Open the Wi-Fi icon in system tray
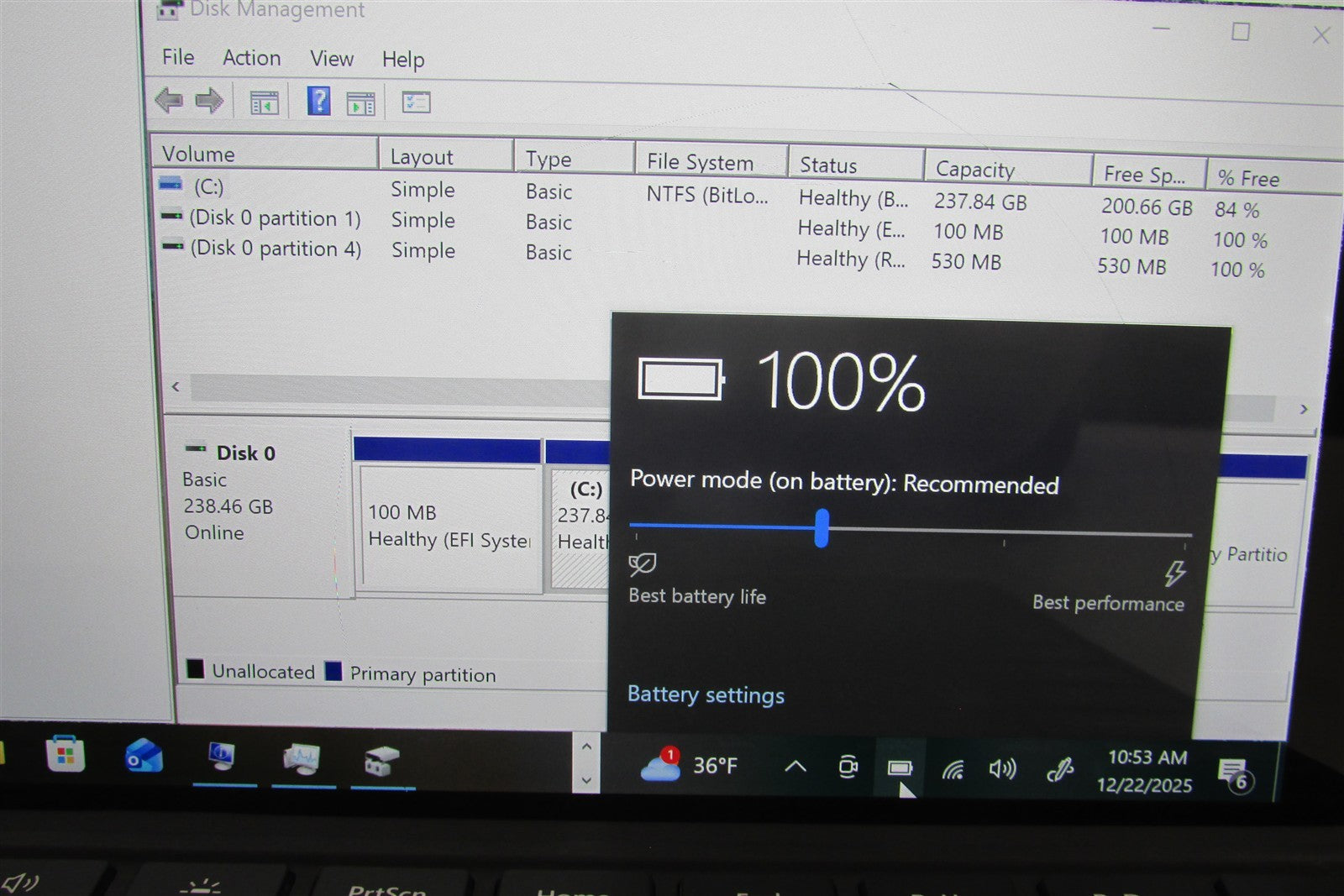Image resolution: width=1344 pixels, height=896 pixels. pyautogui.click(x=953, y=767)
